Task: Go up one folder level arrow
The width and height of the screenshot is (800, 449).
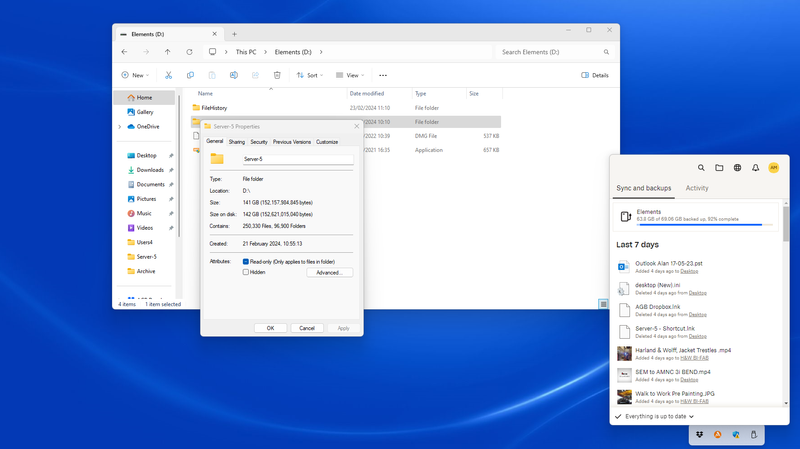Action: click(167, 52)
